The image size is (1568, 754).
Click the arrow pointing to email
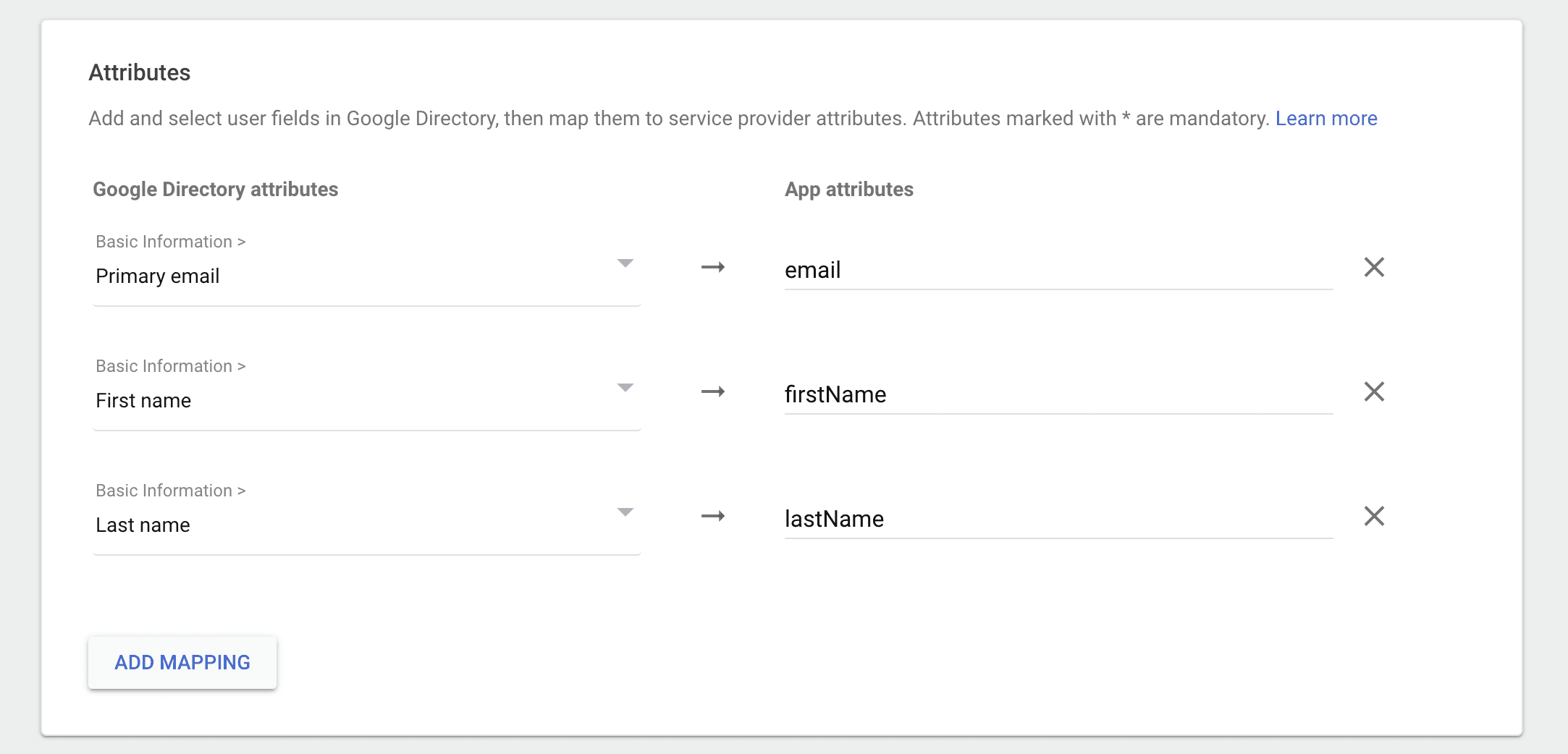(712, 268)
